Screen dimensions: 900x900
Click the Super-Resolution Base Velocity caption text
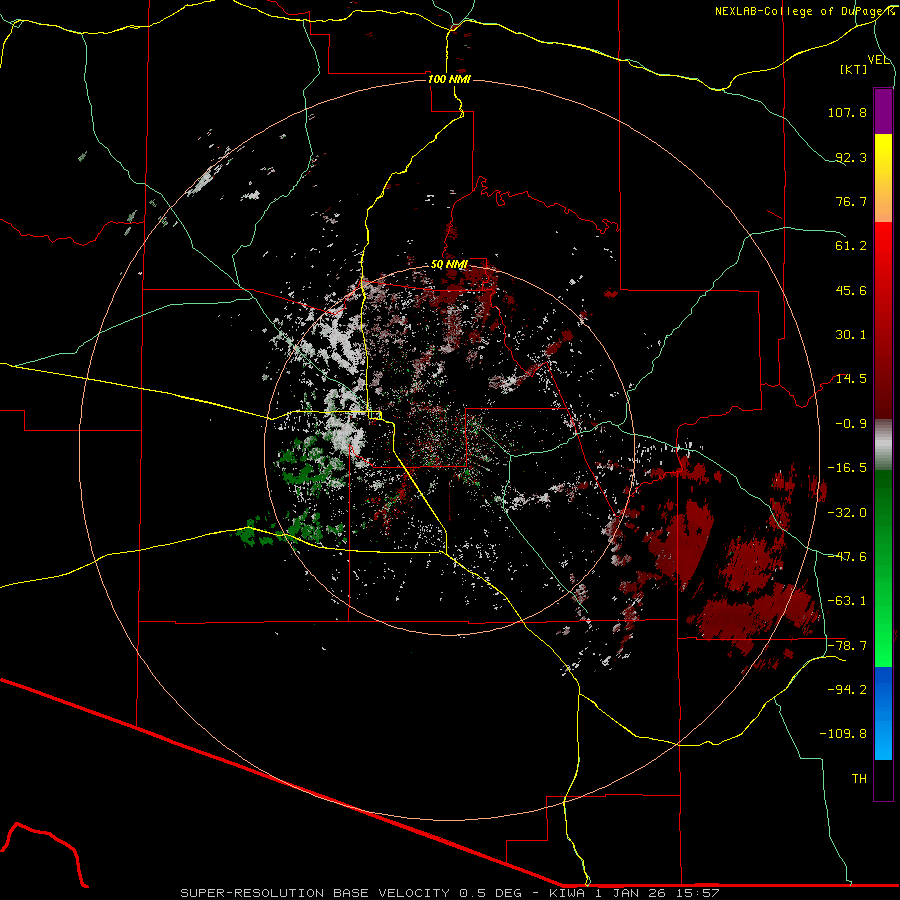tap(449, 893)
